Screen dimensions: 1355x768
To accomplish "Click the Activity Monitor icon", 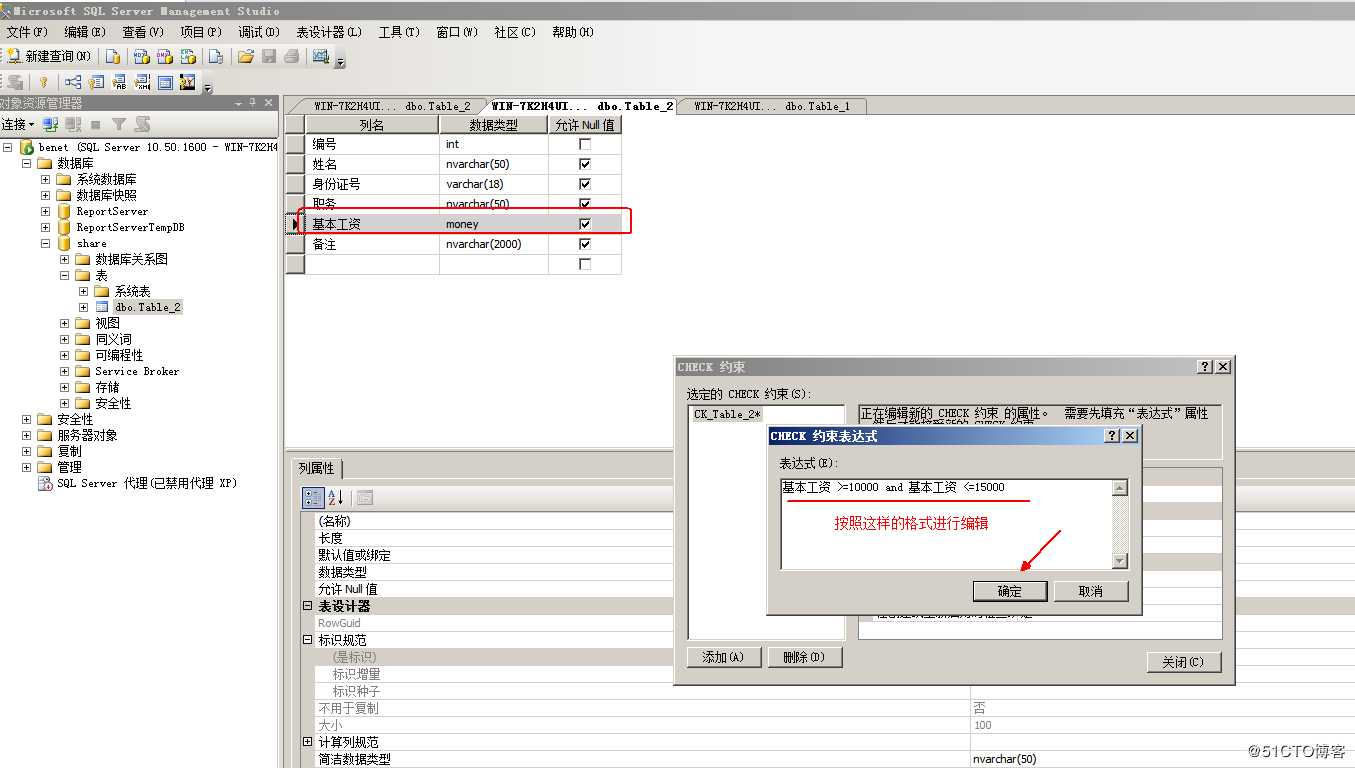I will click(321, 57).
